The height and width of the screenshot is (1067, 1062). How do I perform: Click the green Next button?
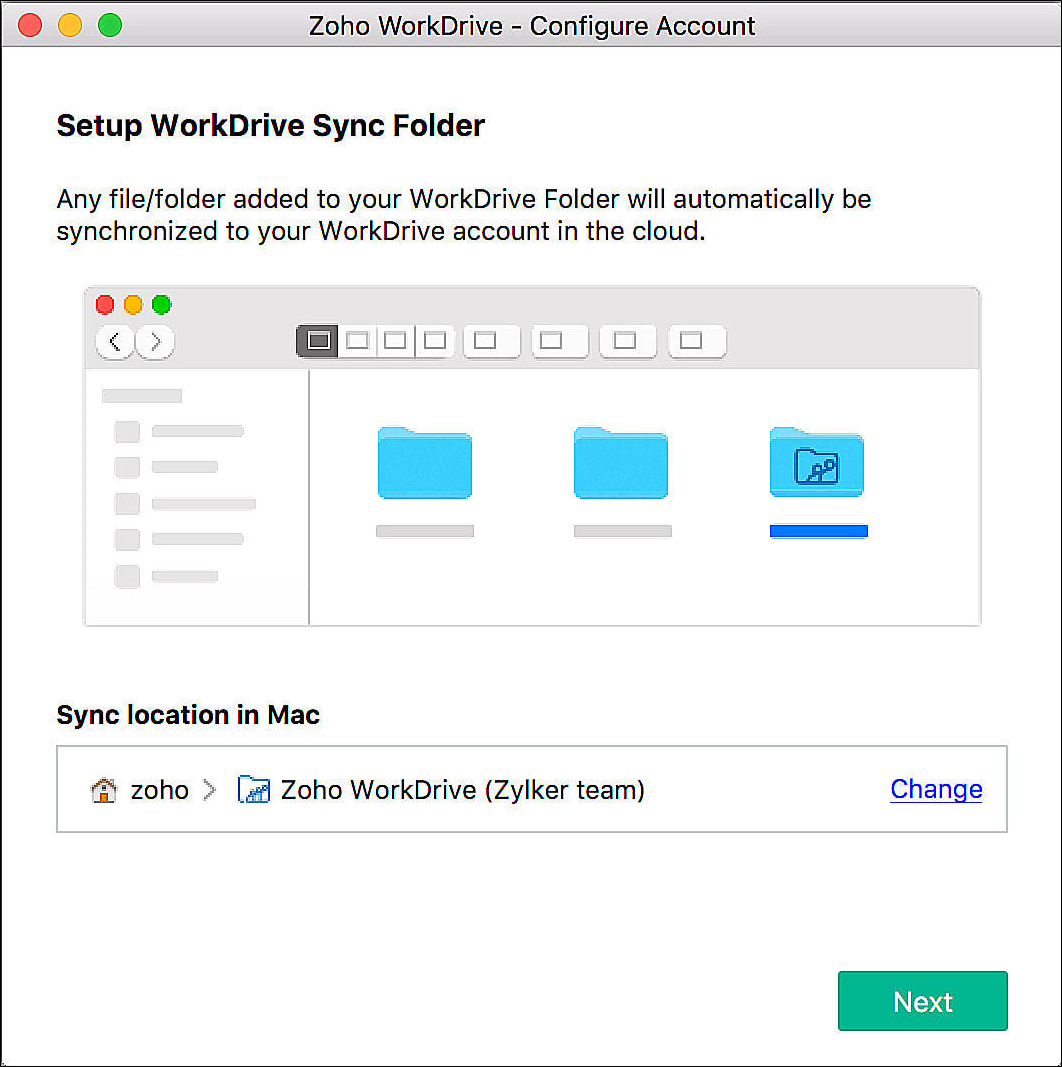[x=922, y=1000]
